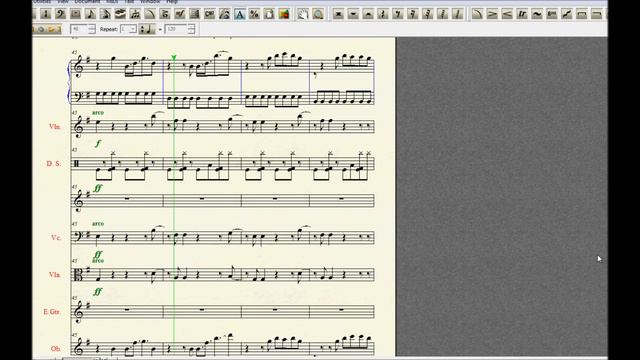Screen dimensions: 640x360
Task: Insert a sixteenth rest
Action: click(413, 14)
